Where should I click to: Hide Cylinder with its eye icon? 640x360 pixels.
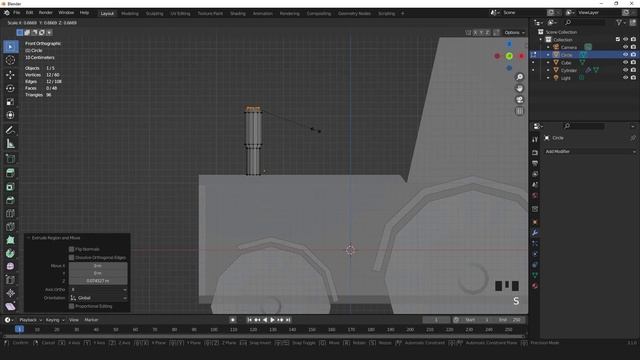(625, 70)
